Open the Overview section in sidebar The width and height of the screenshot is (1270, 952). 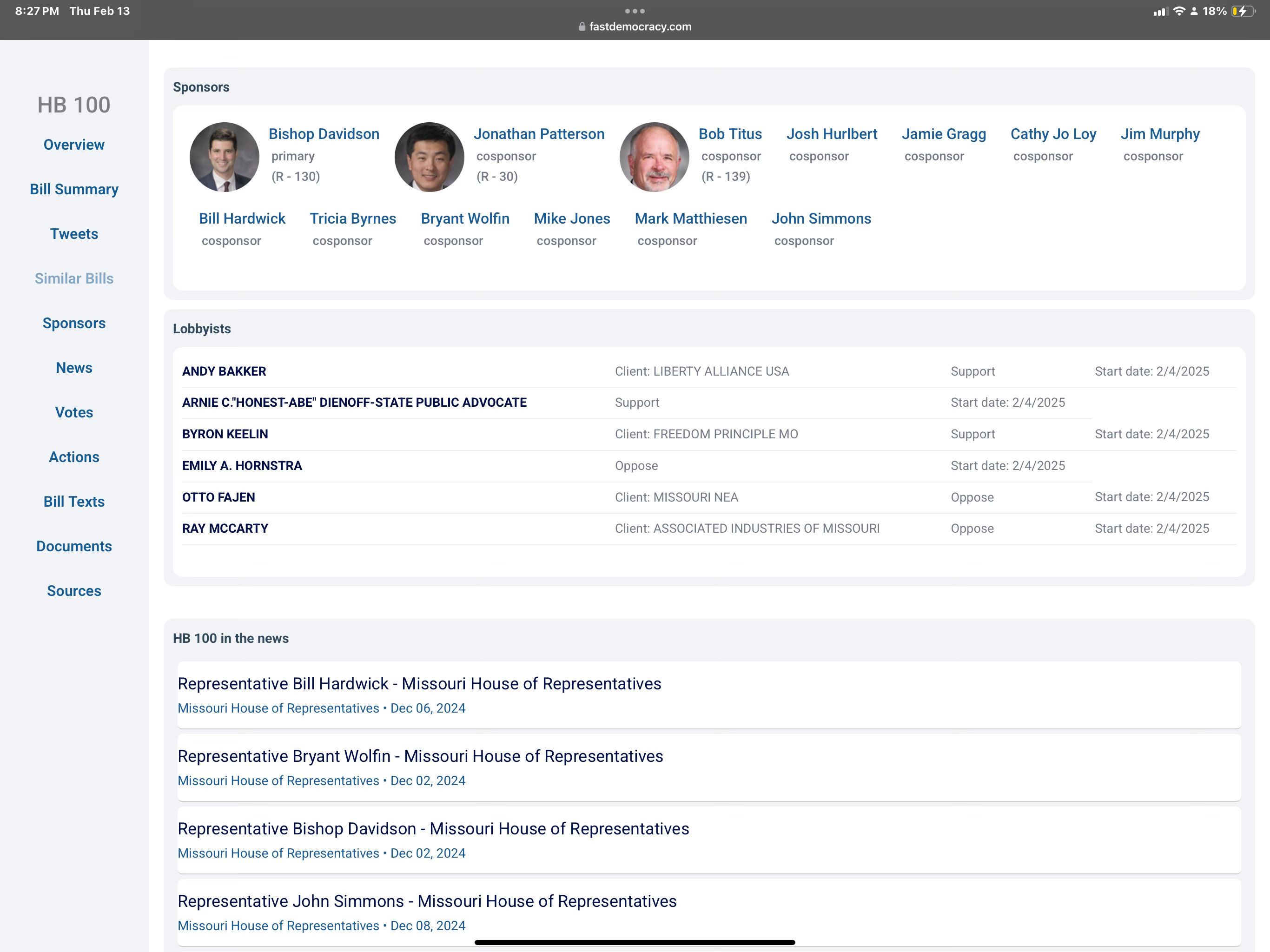[x=74, y=145]
